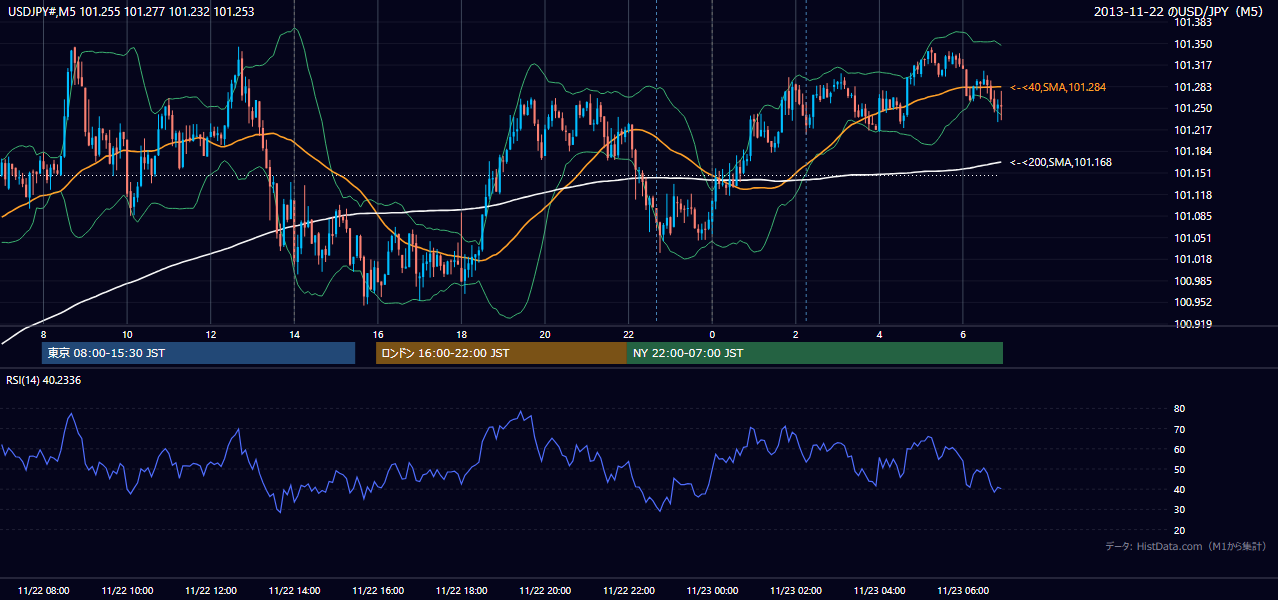This screenshot has width=1278, height=600.
Task: Click hour label 12 under price chart
Action: click(211, 333)
